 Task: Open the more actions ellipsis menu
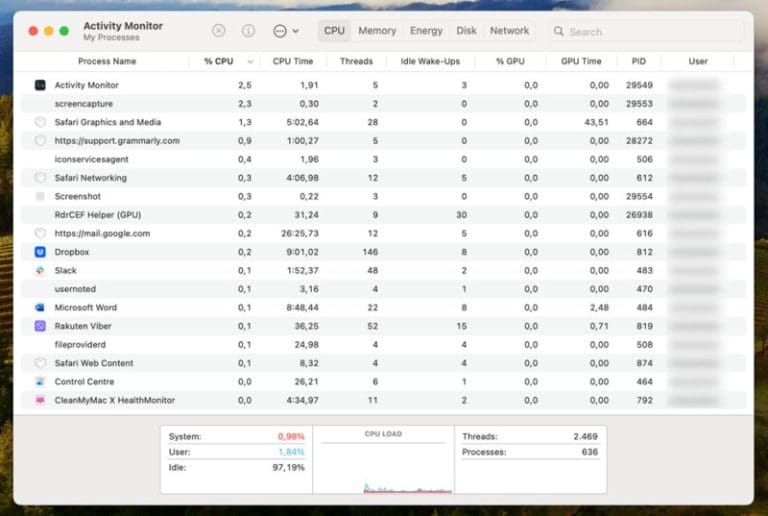(286, 31)
